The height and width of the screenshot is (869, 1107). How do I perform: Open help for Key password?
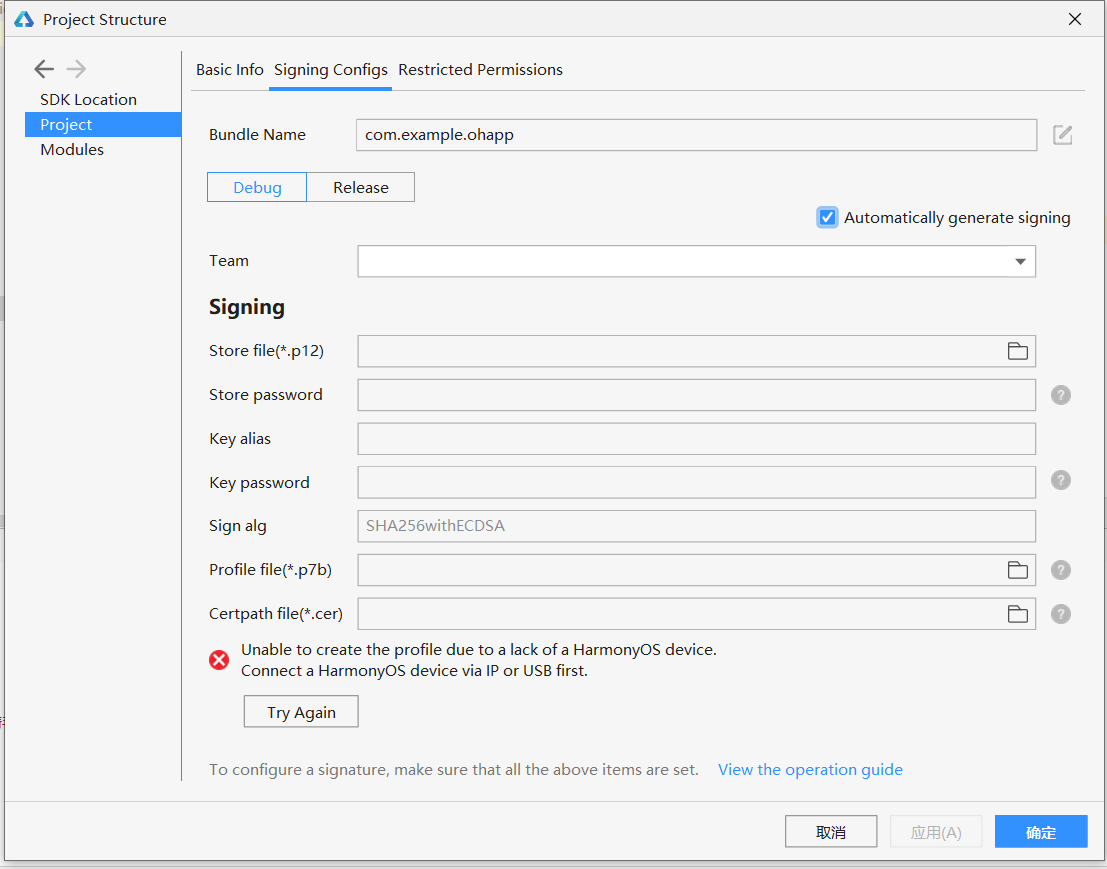[1060, 480]
